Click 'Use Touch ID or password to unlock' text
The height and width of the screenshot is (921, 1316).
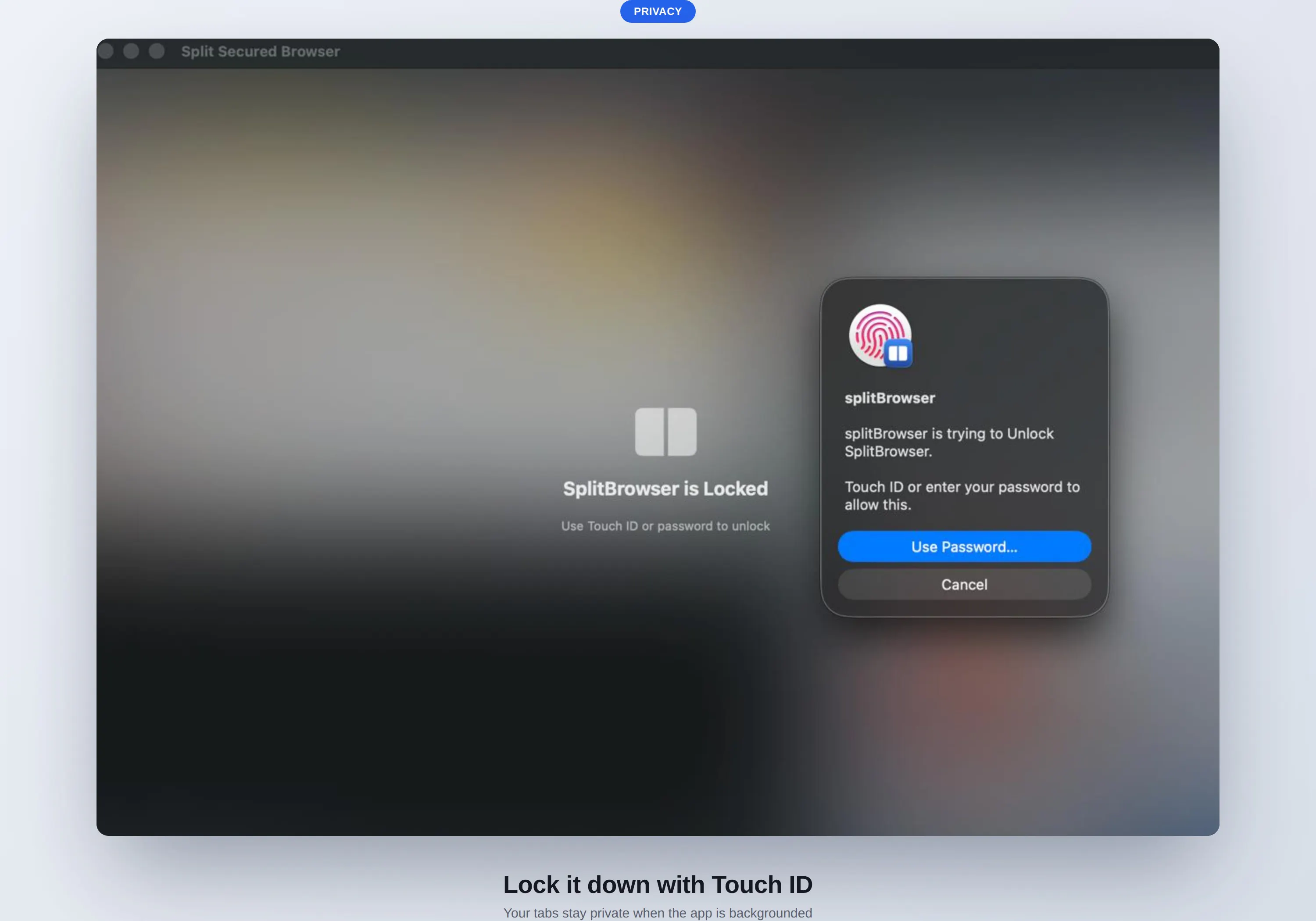[x=665, y=526]
